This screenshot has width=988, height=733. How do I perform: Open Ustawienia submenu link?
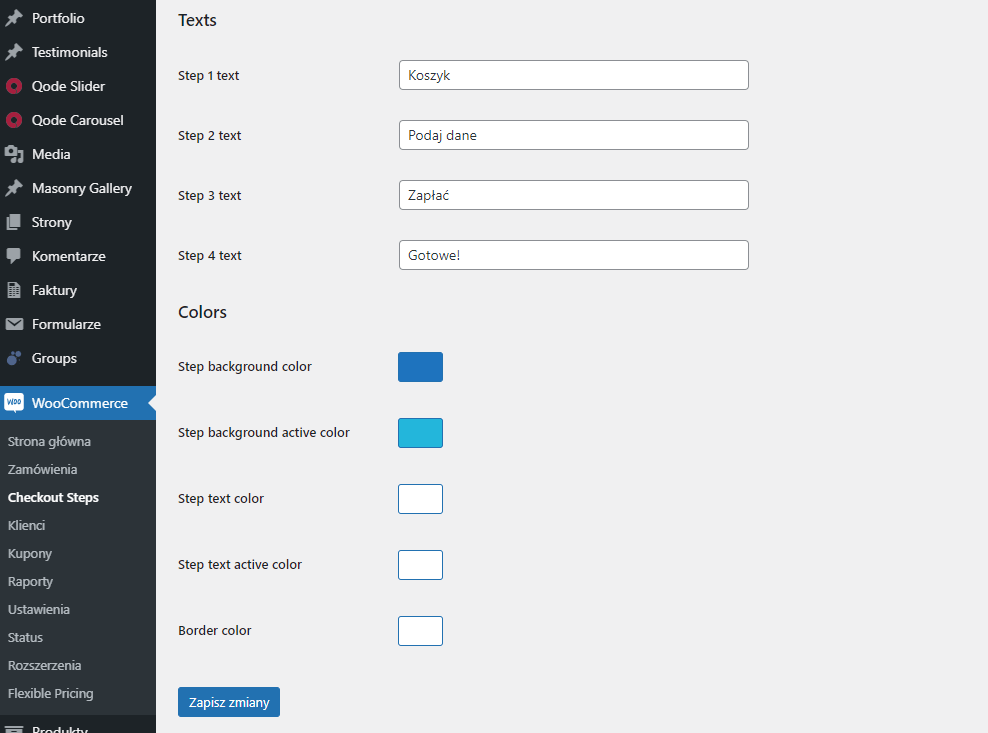(38, 609)
